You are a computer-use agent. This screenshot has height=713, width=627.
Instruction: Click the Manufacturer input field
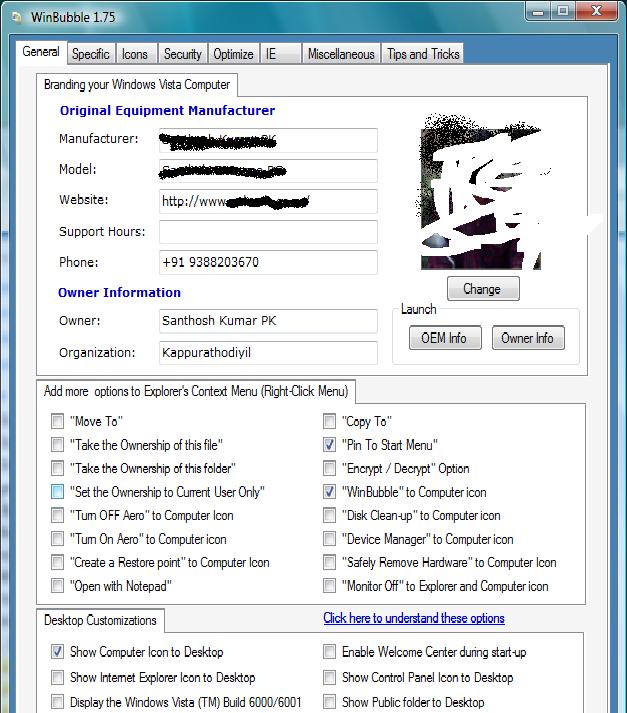click(x=268, y=141)
